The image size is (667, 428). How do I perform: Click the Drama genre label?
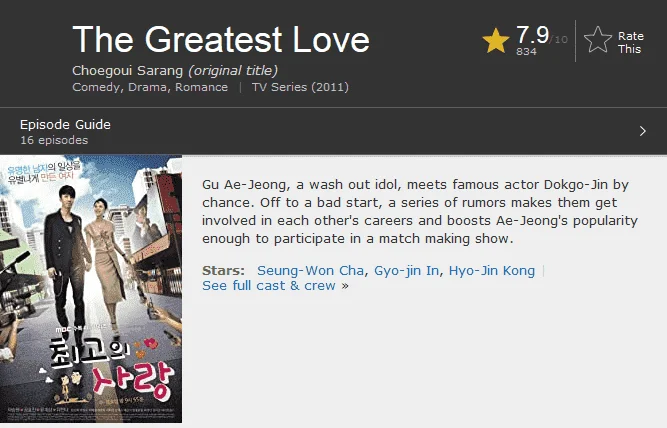point(148,87)
